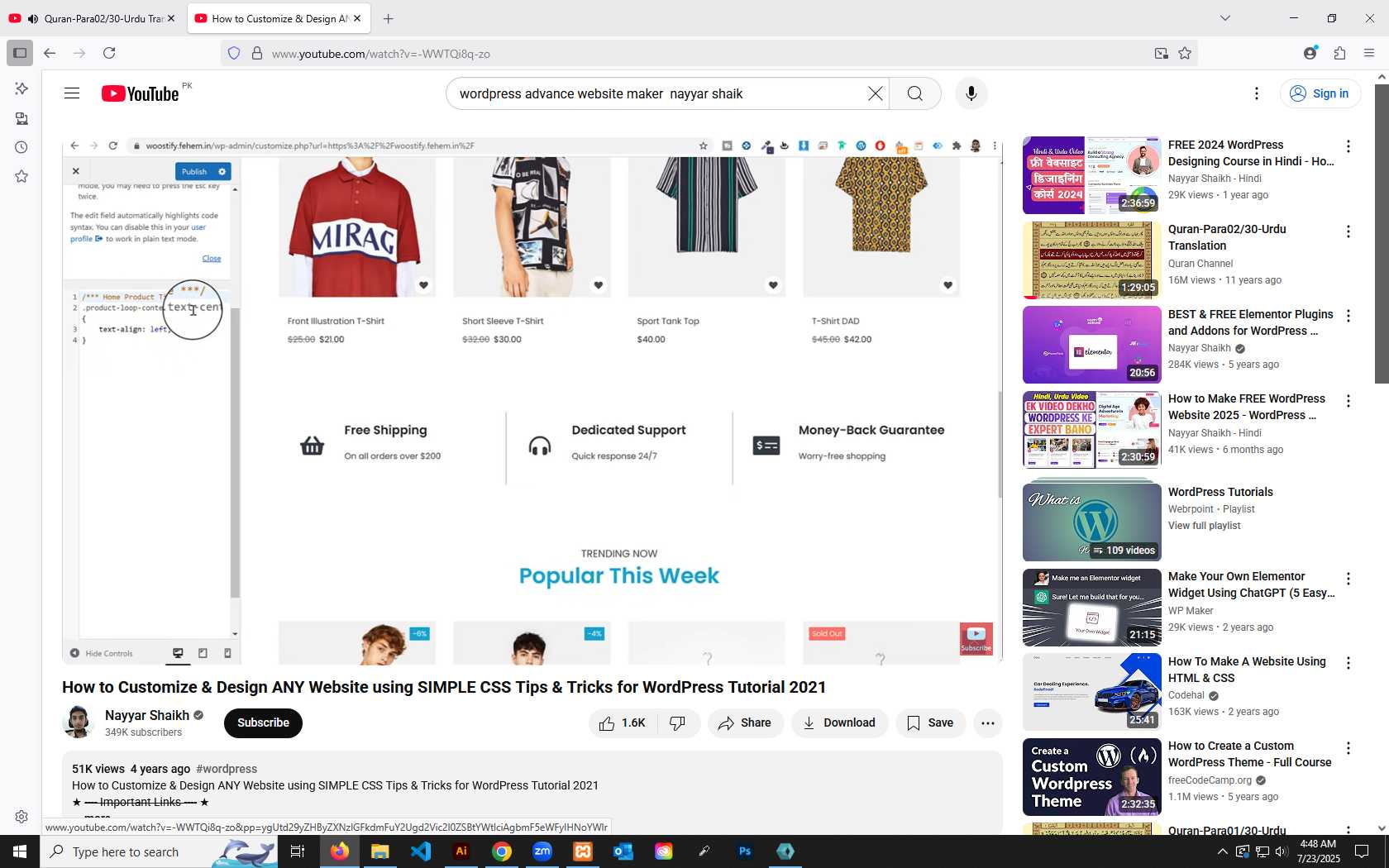
Task: Open the Firefox application menu
Action: [x=1369, y=53]
